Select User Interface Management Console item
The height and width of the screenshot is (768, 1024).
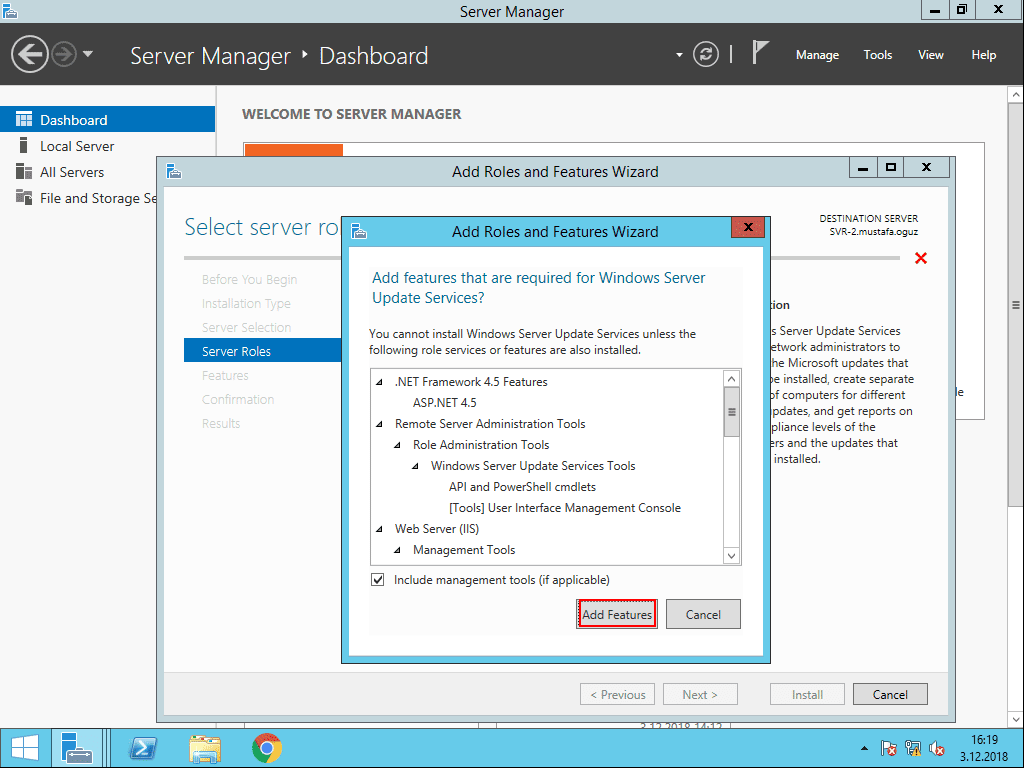[x=565, y=507]
